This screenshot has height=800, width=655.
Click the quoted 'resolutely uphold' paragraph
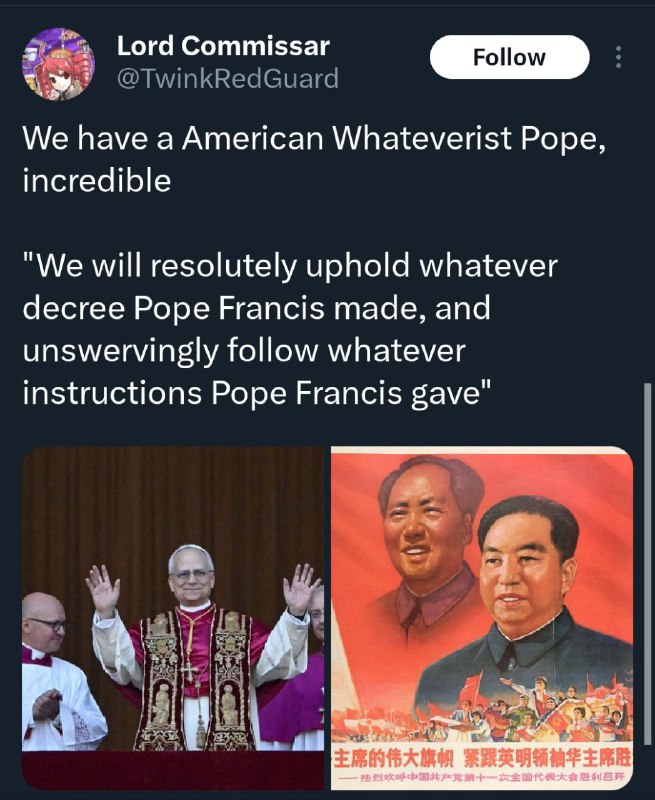pos(290,329)
